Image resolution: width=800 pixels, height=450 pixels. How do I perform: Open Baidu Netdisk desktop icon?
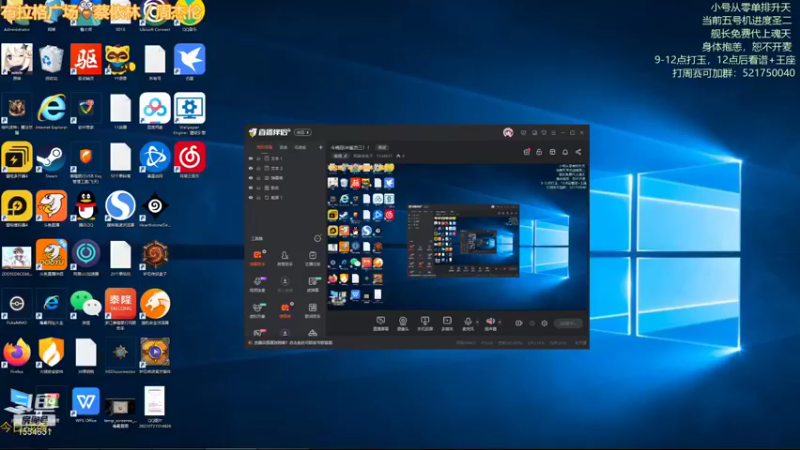pyautogui.click(x=155, y=111)
